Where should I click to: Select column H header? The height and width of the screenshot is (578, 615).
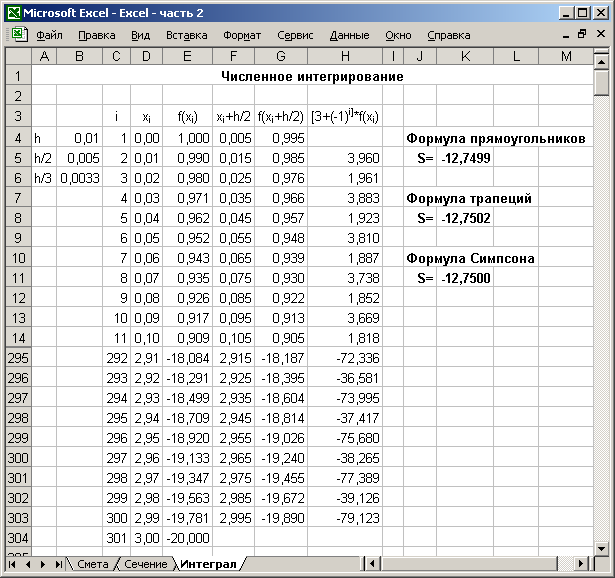pos(345,56)
